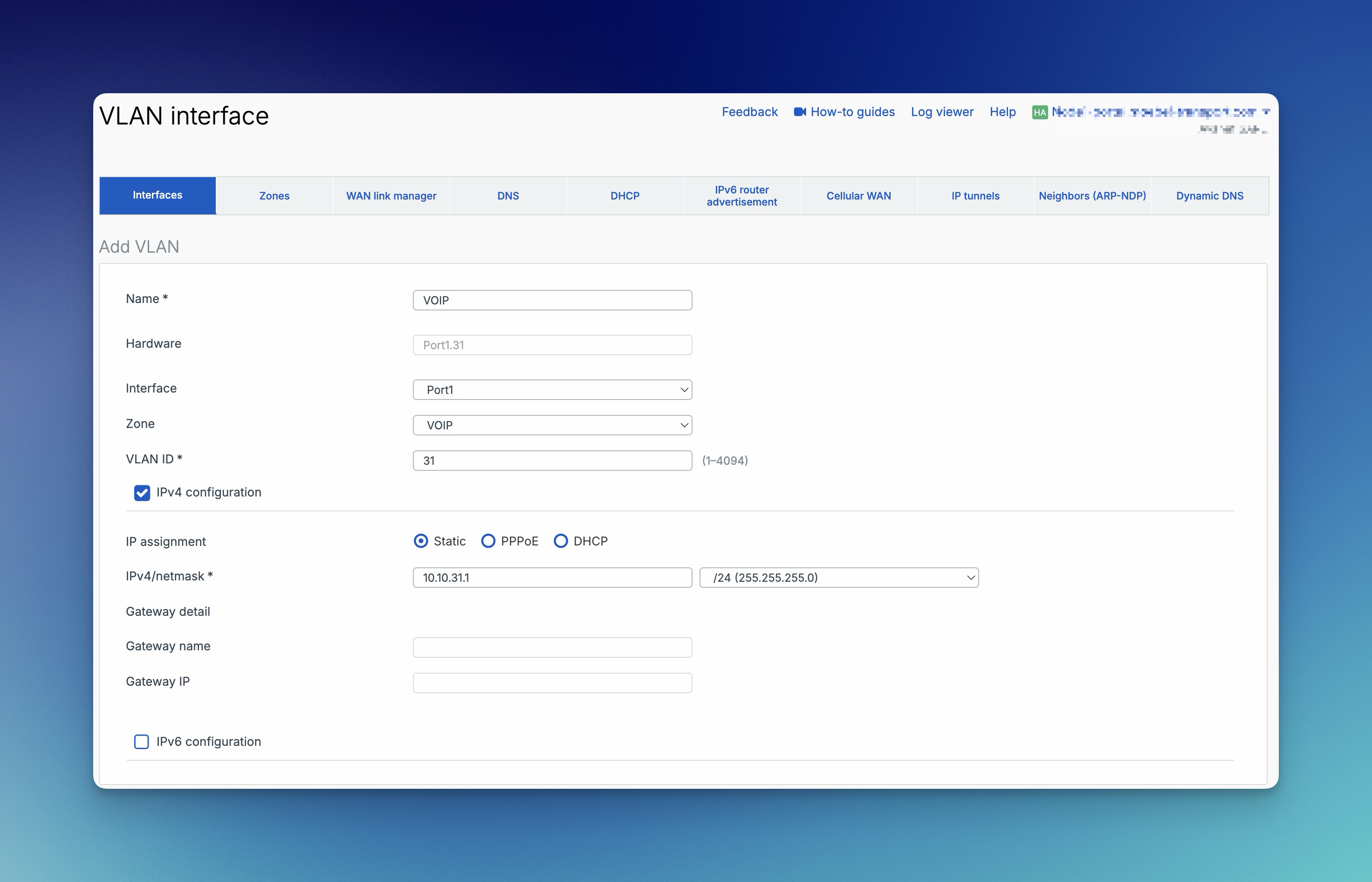The image size is (1372, 882).
Task: Click the IPv4/netmask * label
Action: click(x=169, y=576)
